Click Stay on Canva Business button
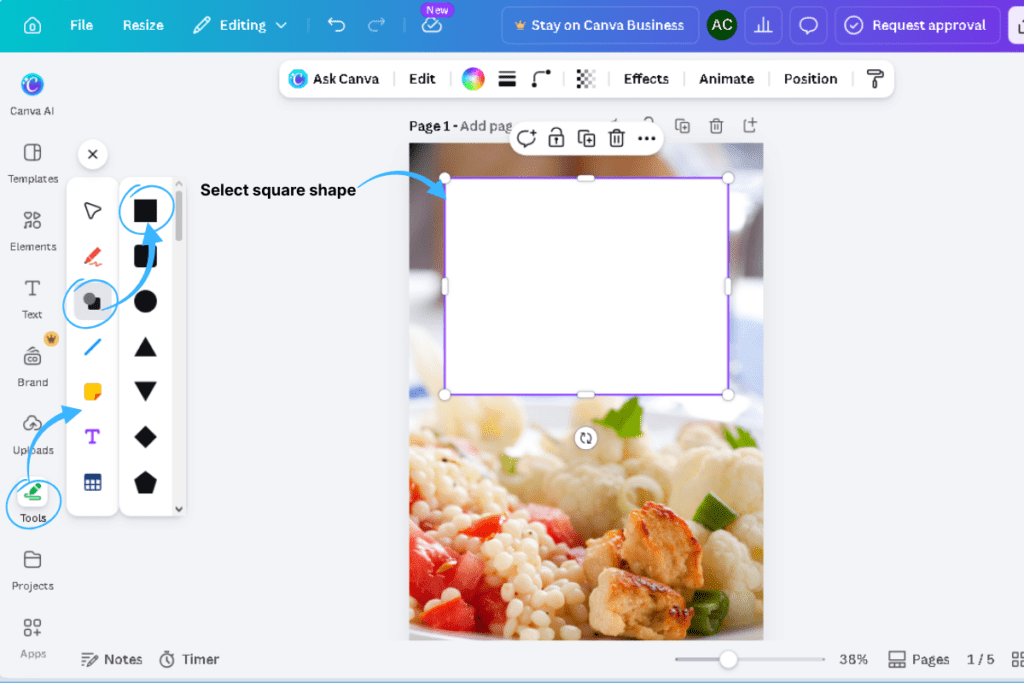The height and width of the screenshot is (683, 1024). coord(600,25)
